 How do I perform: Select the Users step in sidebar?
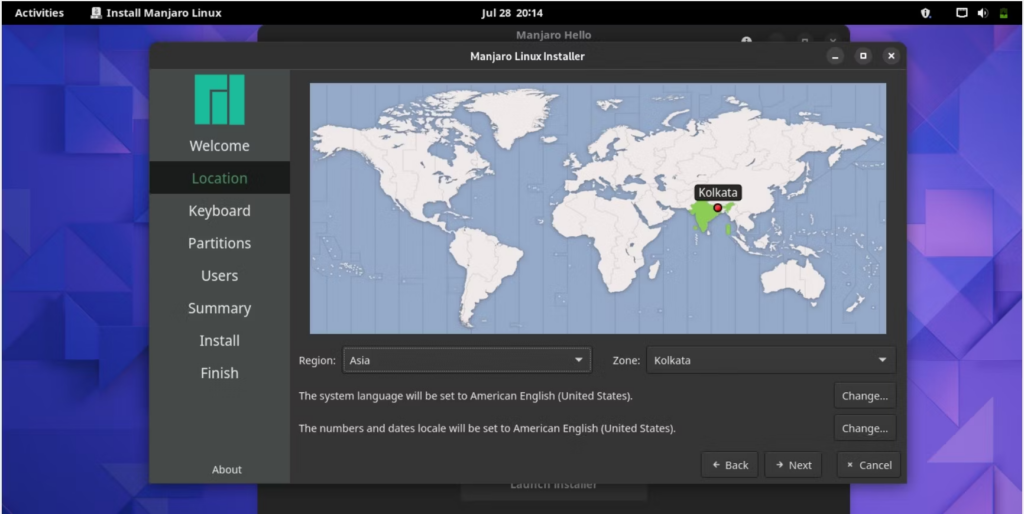[x=219, y=276]
